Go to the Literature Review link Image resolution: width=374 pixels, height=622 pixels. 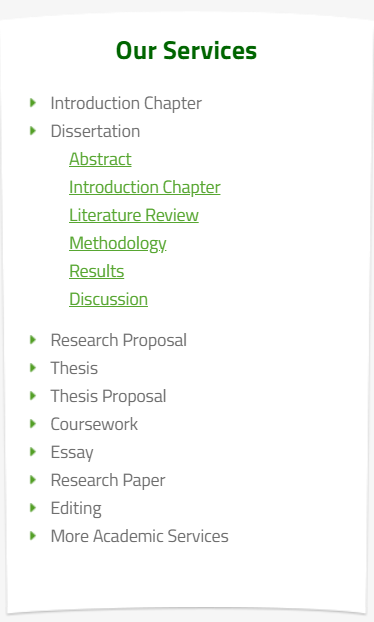[134, 215]
